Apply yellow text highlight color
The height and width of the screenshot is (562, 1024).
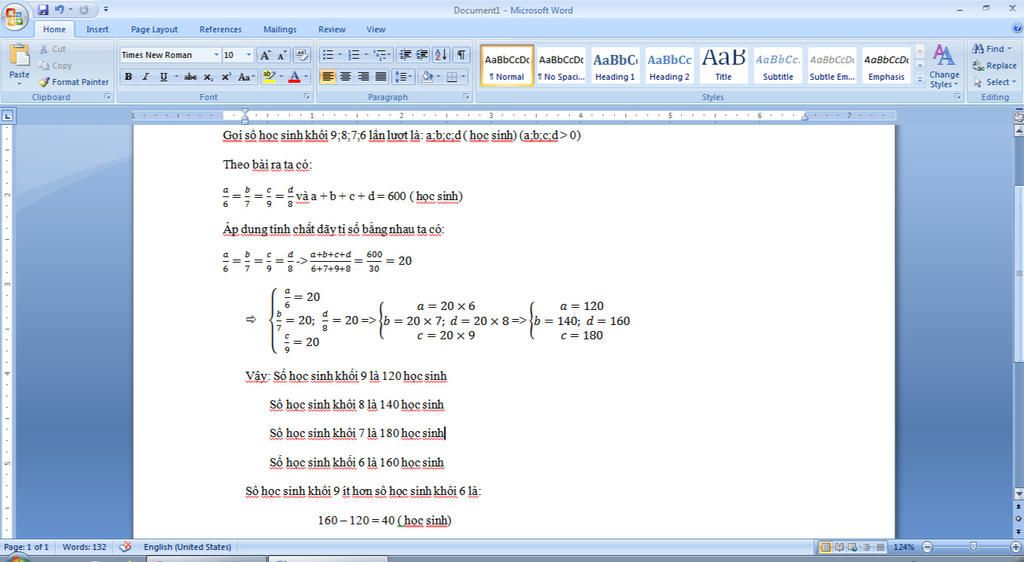(268, 77)
